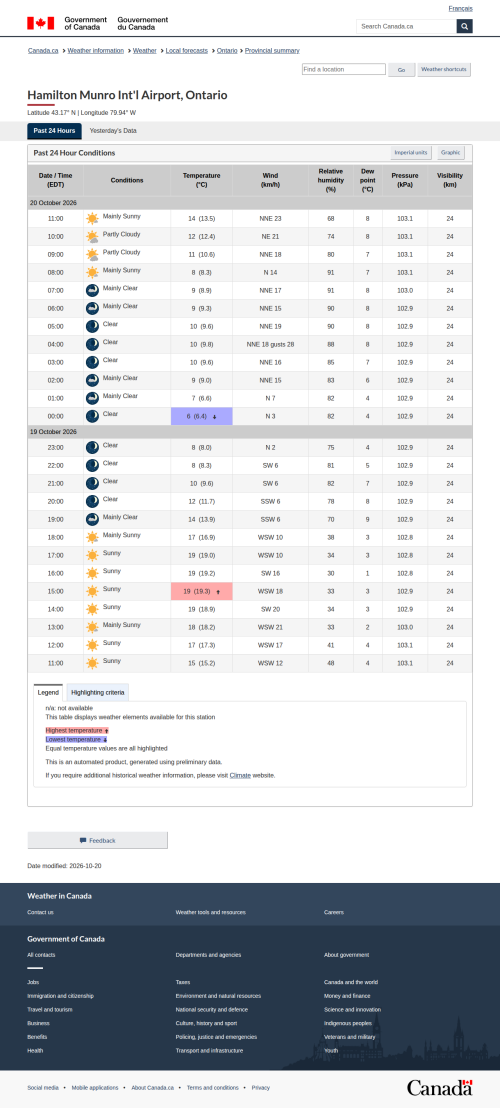Open the Highlighting criteria tab
This screenshot has height=1108, width=500.
click(98, 692)
